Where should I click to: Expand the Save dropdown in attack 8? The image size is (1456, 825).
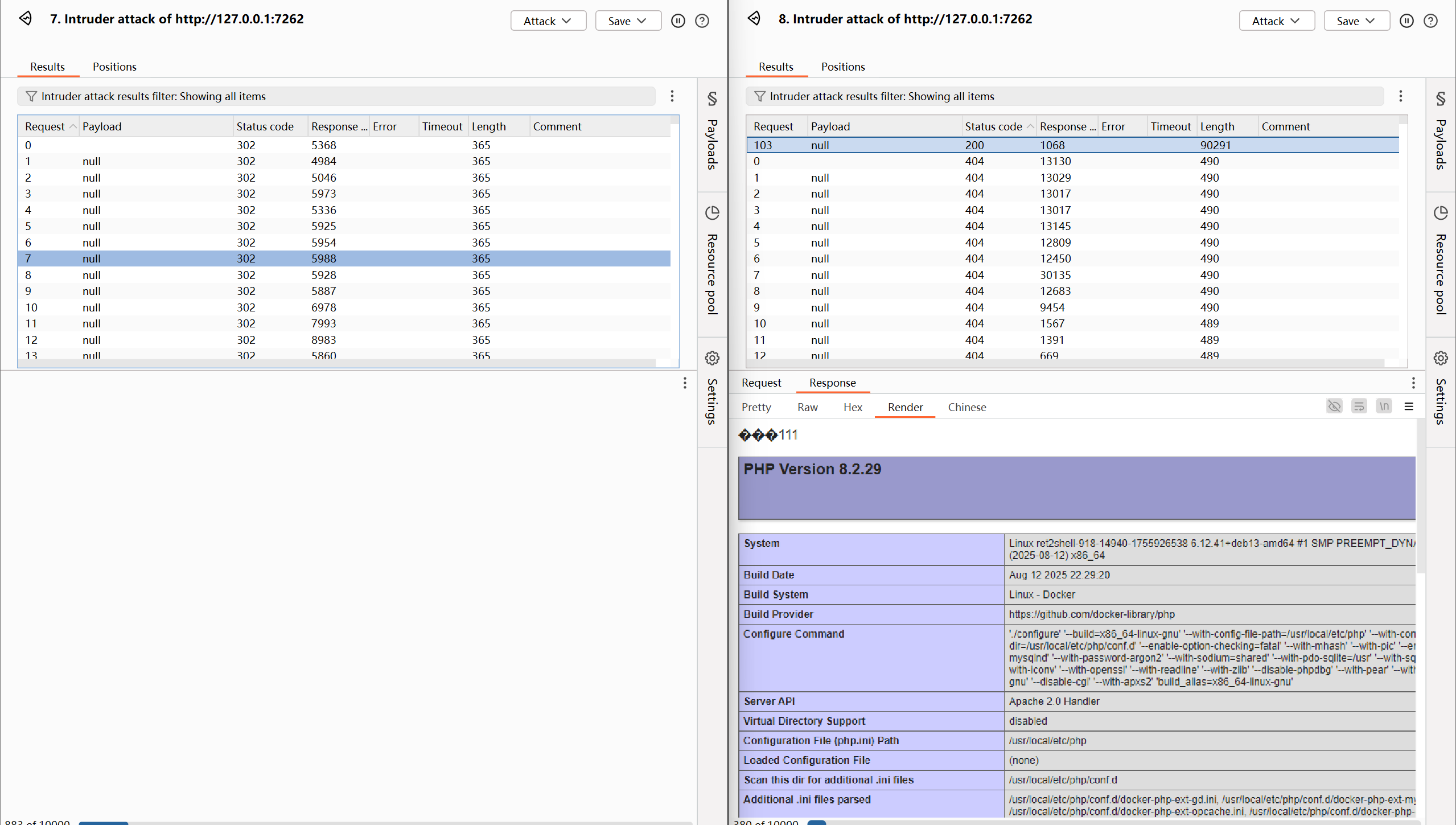pos(1356,21)
